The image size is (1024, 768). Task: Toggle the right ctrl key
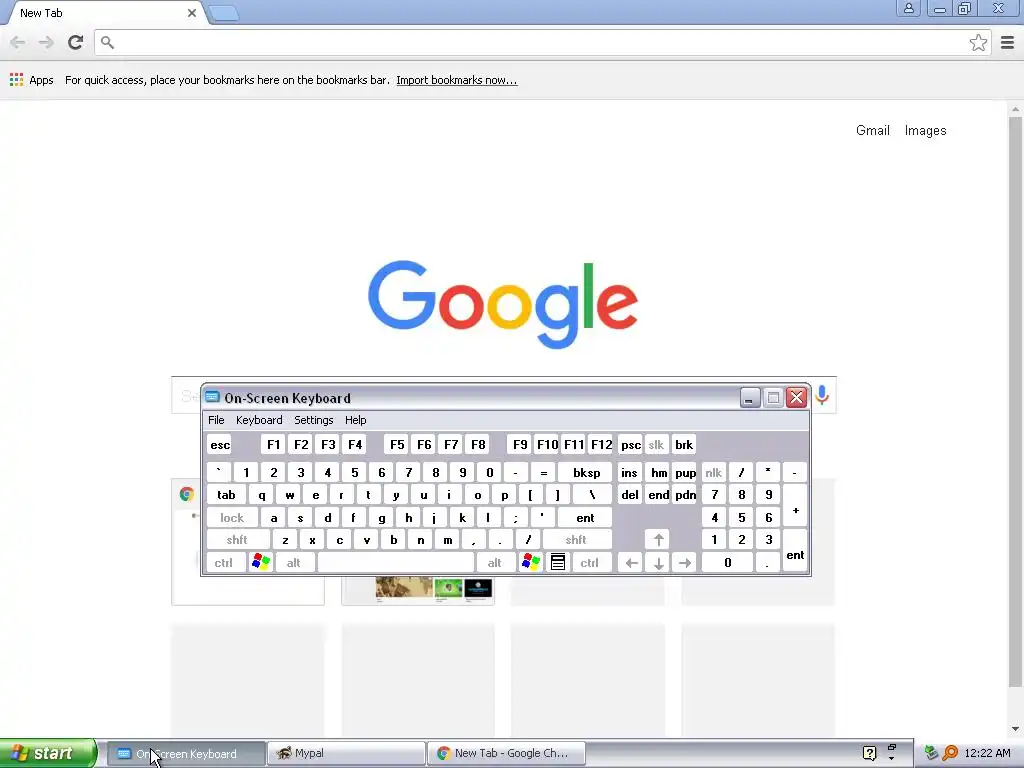(590, 562)
